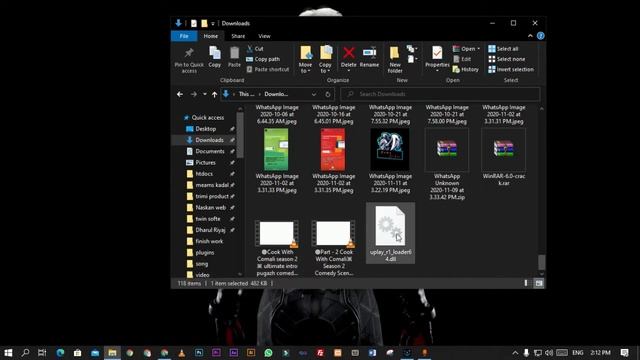Select Part - 2 Cook With Comali video
Image resolution: width=640 pixels, height=360 pixels.
[x=333, y=248]
